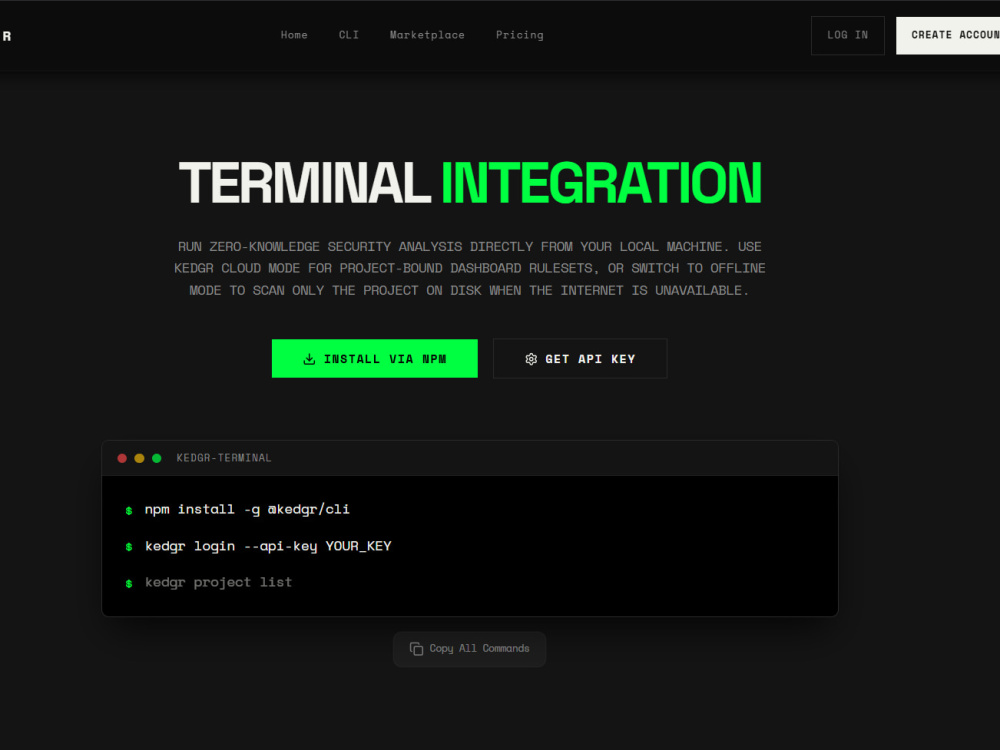The image size is (1000, 750).
Task: Click Copy All Commands button
Action: pos(469,649)
